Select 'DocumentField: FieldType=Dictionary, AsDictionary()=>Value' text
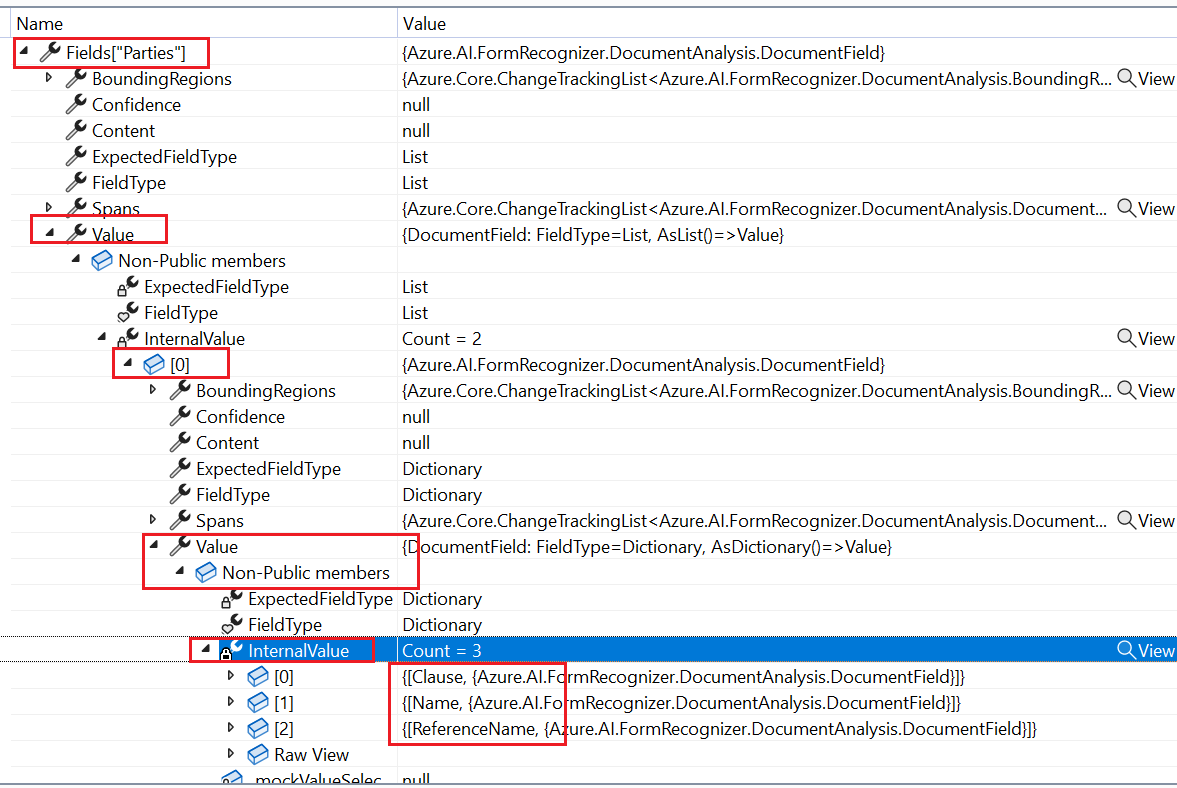The width and height of the screenshot is (1177, 788). 647,547
